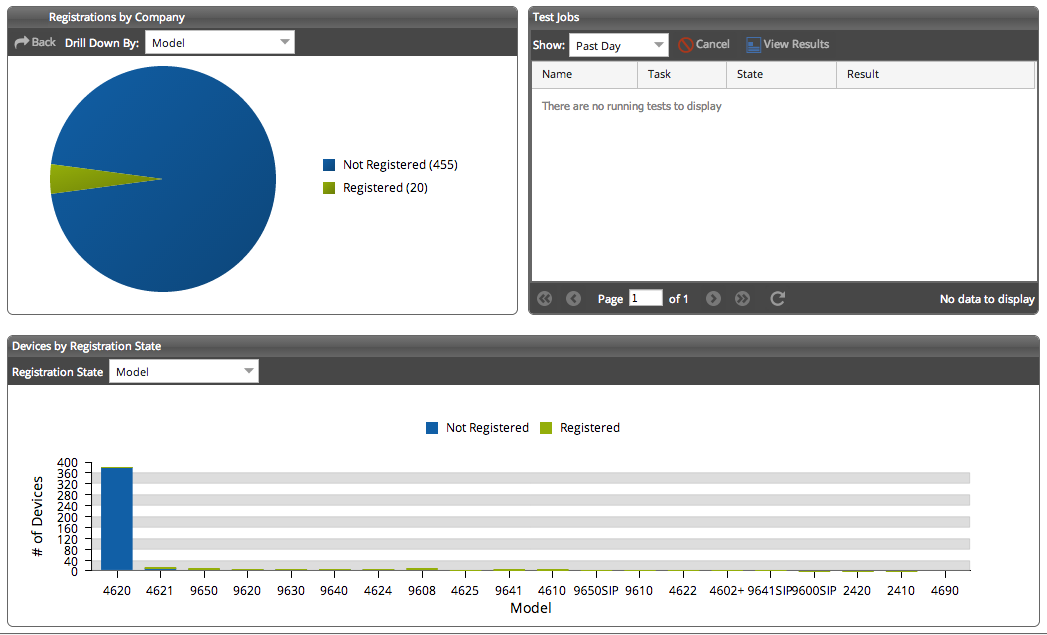This screenshot has width=1047, height=635.
Task: Sort by the State column header
Action: [x=750, y=74]
